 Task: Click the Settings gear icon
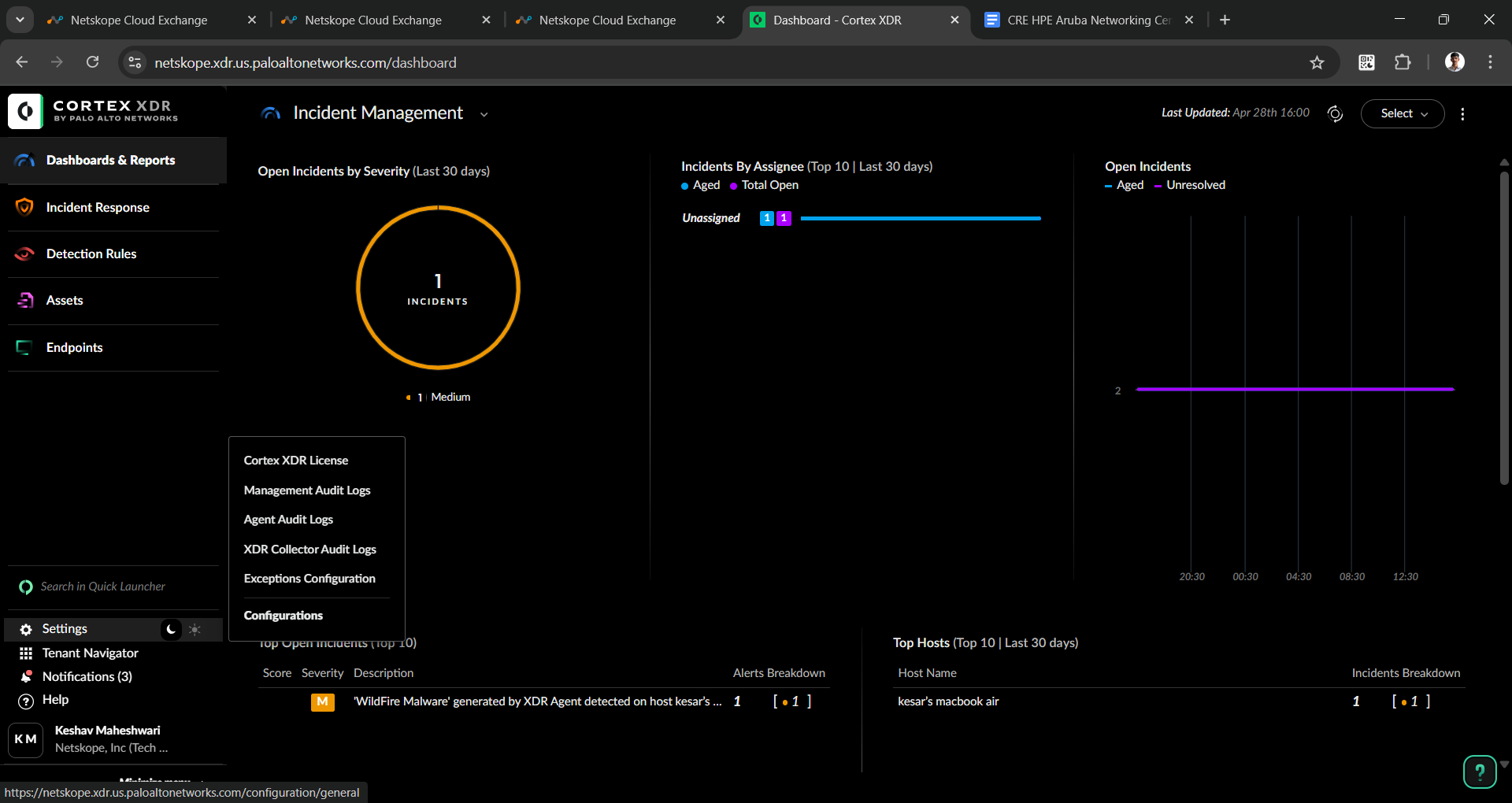(x=26, y=629)
